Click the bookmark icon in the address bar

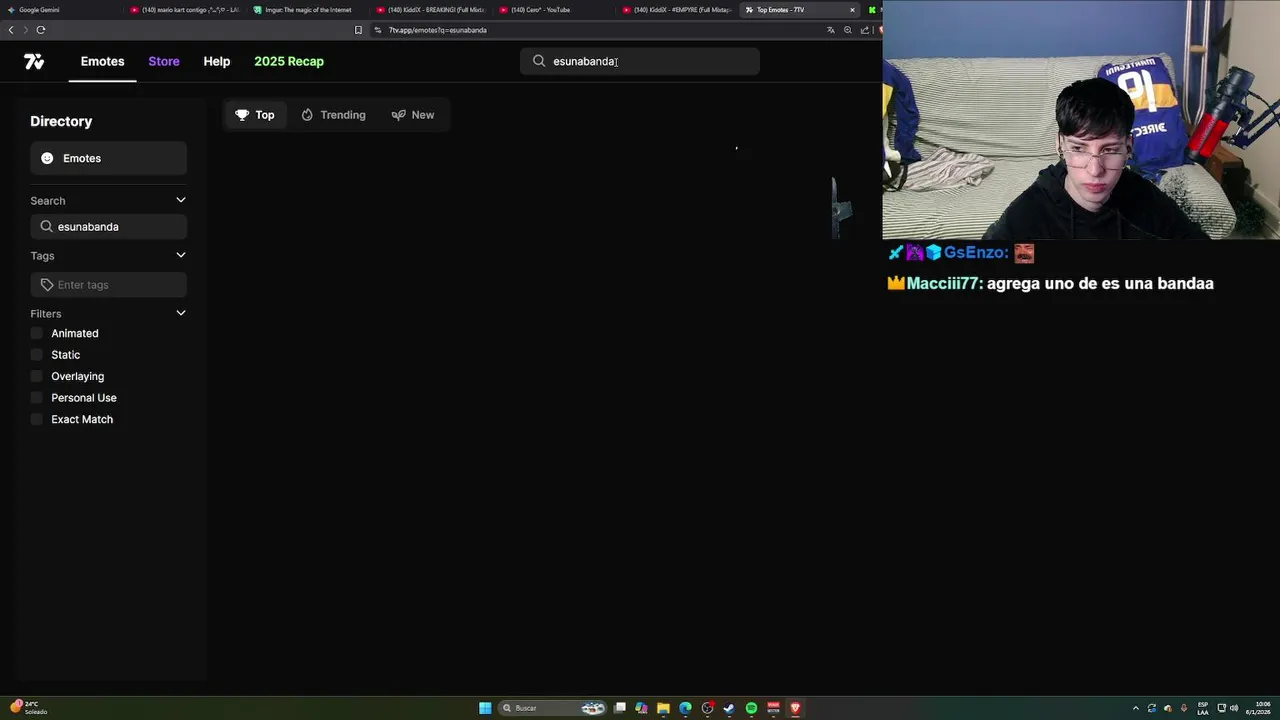tap(358, 30)
